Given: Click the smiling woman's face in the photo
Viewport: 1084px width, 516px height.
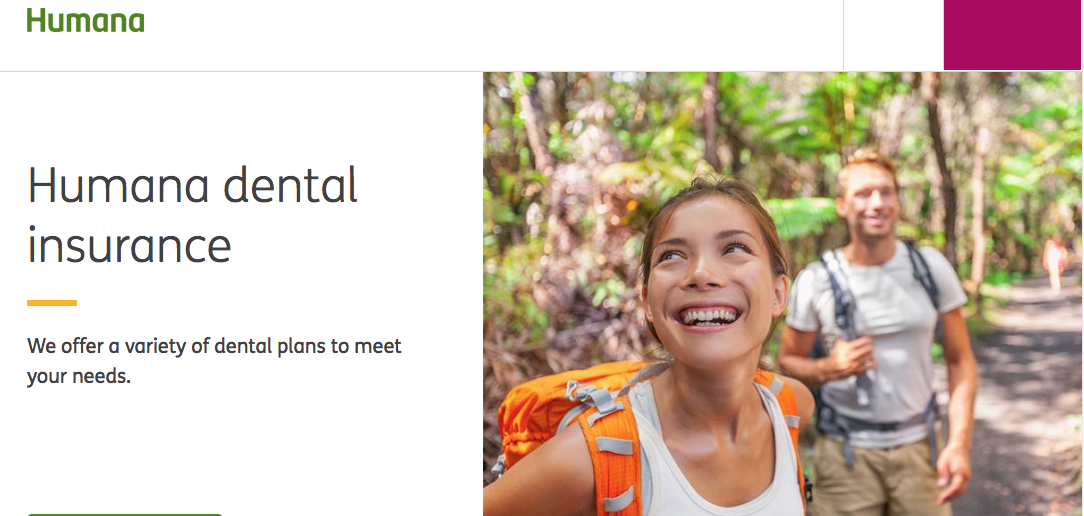Looking at the screenshot, I should coord(712,273).
